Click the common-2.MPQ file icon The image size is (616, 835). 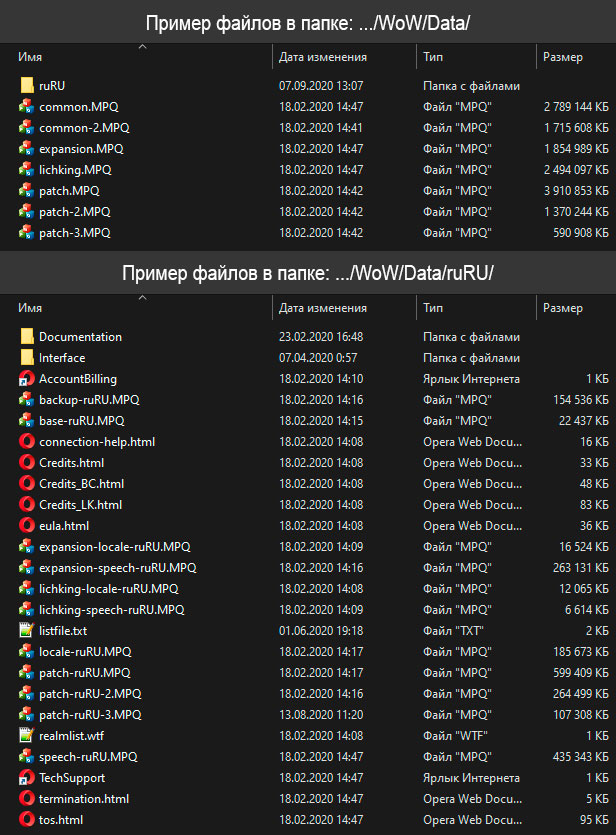pos(27,127)
